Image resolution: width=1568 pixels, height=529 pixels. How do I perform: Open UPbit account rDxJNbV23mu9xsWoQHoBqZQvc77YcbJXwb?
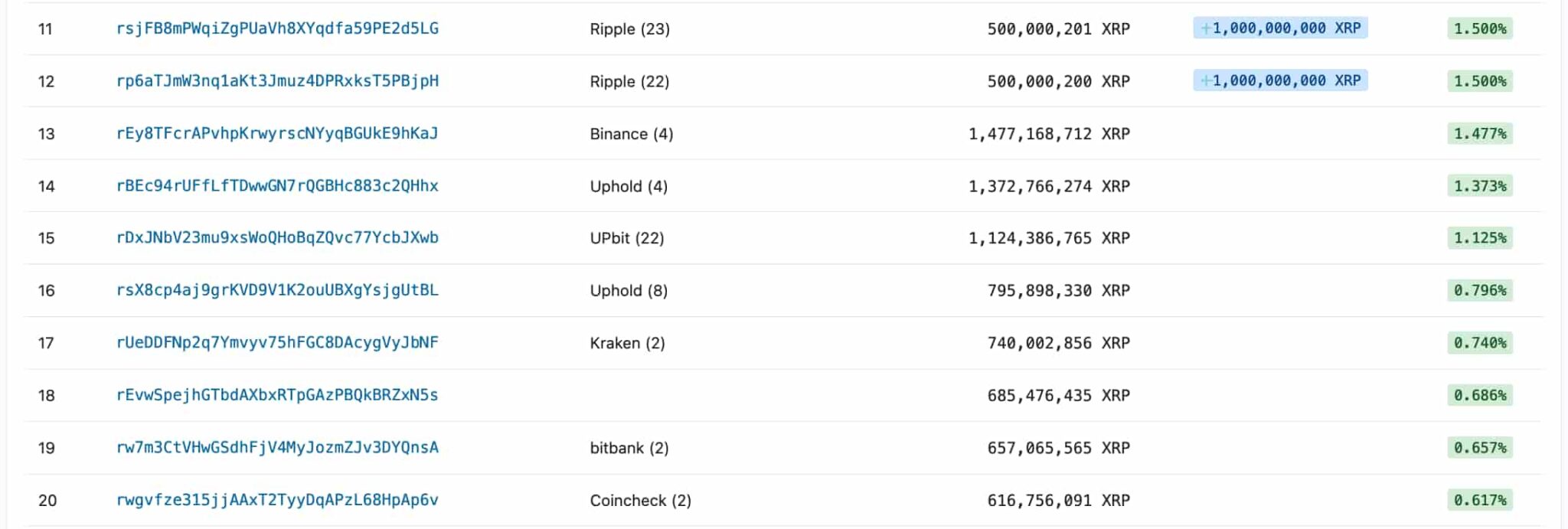[x=277, y=238]
